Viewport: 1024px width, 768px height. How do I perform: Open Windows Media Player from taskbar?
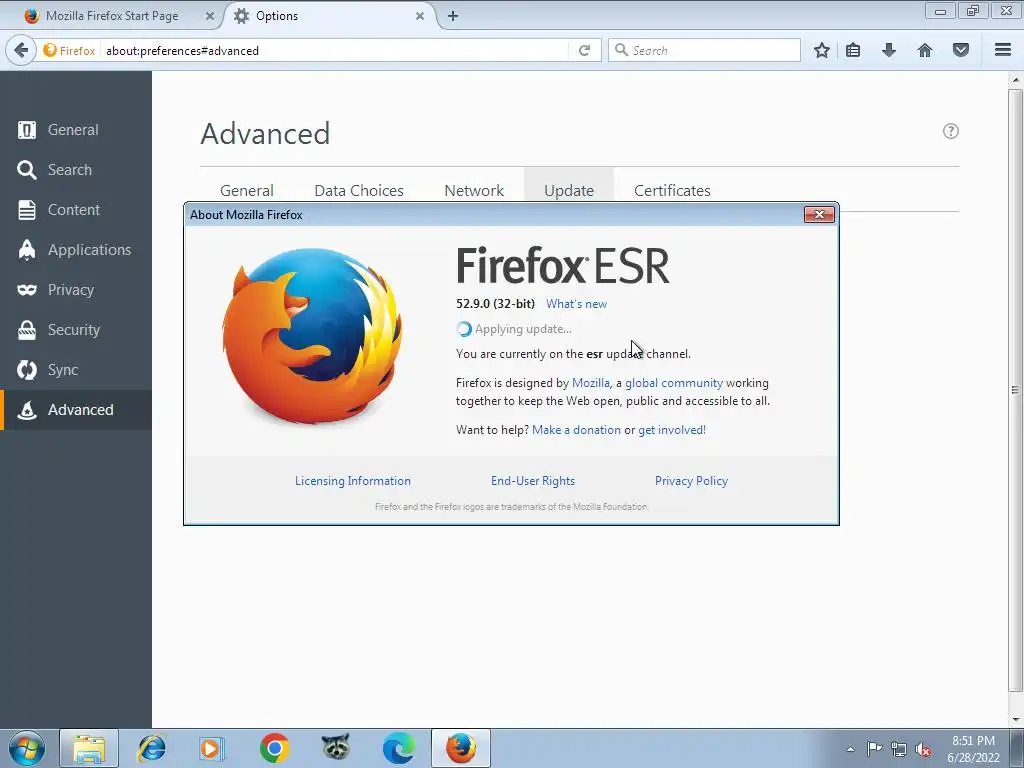click(x=211, y=748)
